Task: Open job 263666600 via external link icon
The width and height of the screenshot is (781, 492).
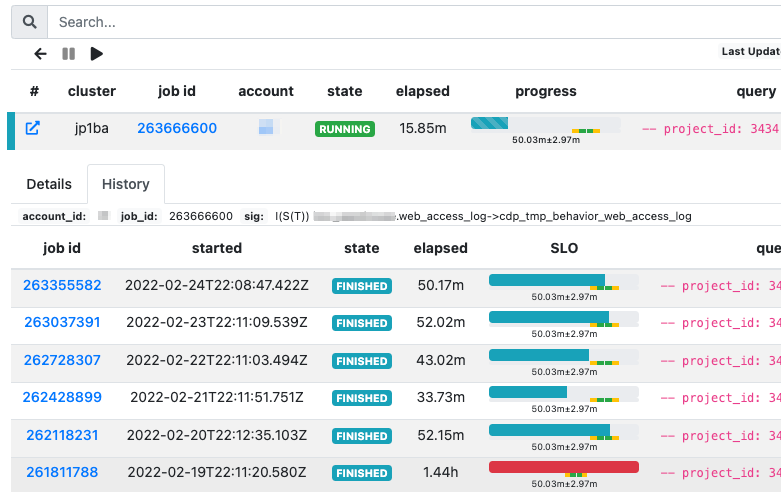Action: 33,129
